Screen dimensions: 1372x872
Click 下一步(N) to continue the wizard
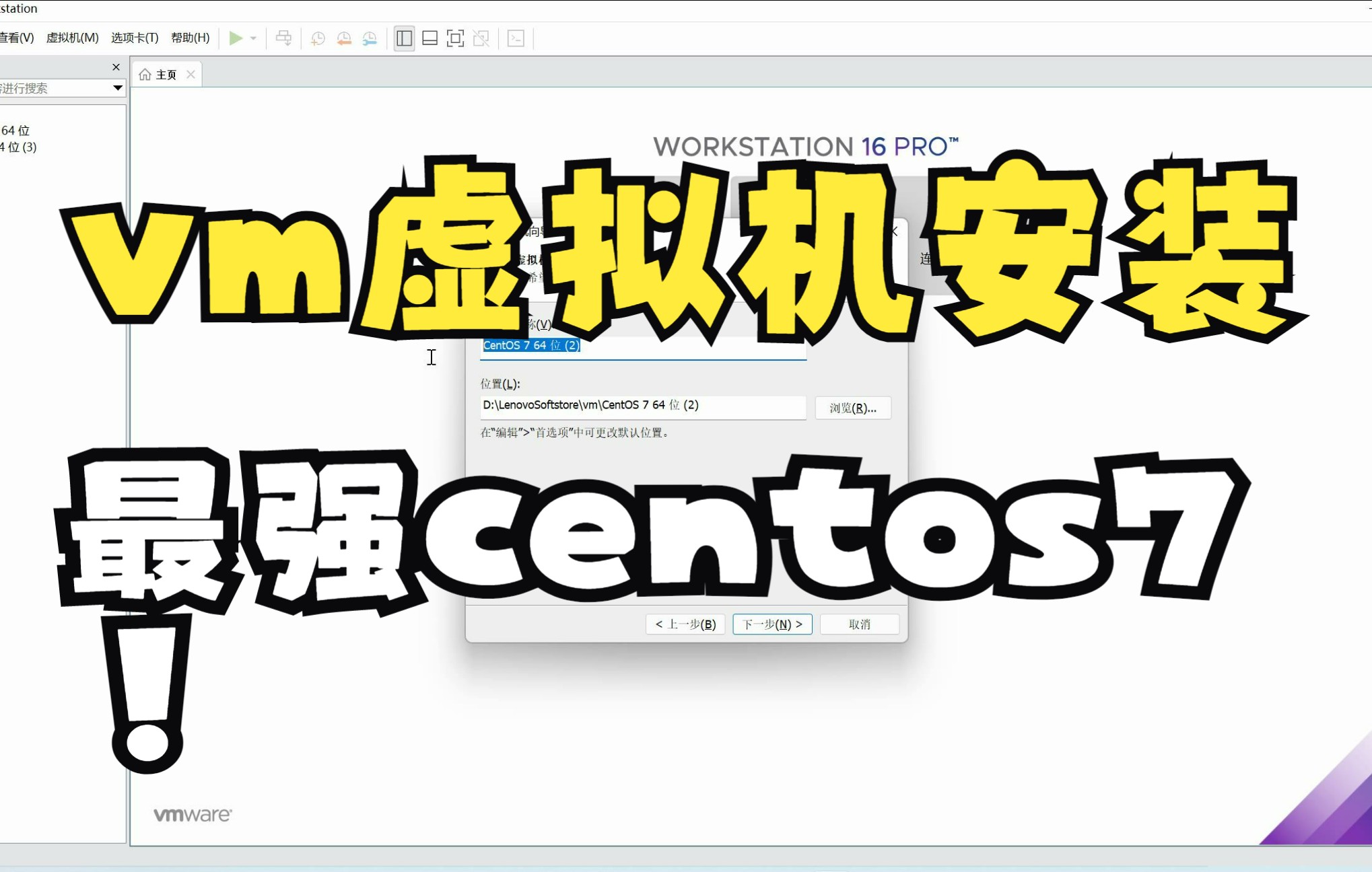pyautogui.click(x=771, y=624)
